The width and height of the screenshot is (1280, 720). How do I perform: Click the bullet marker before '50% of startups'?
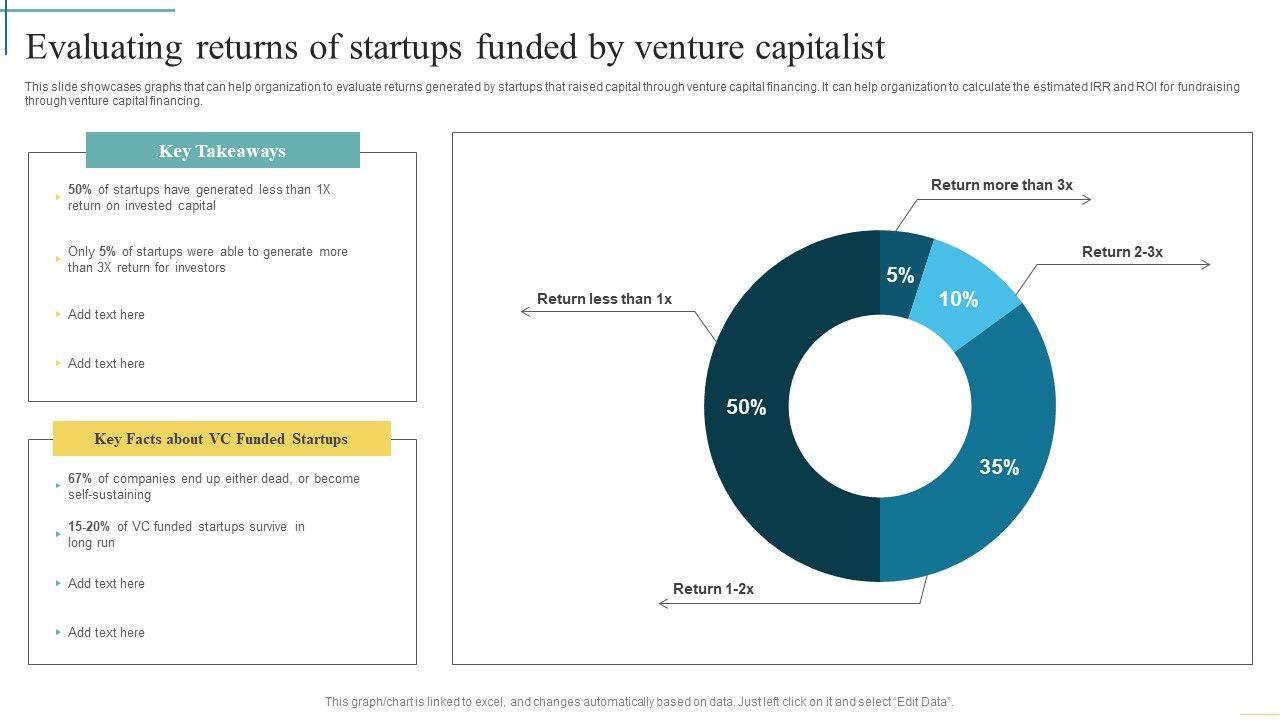[x=58, y=197]
